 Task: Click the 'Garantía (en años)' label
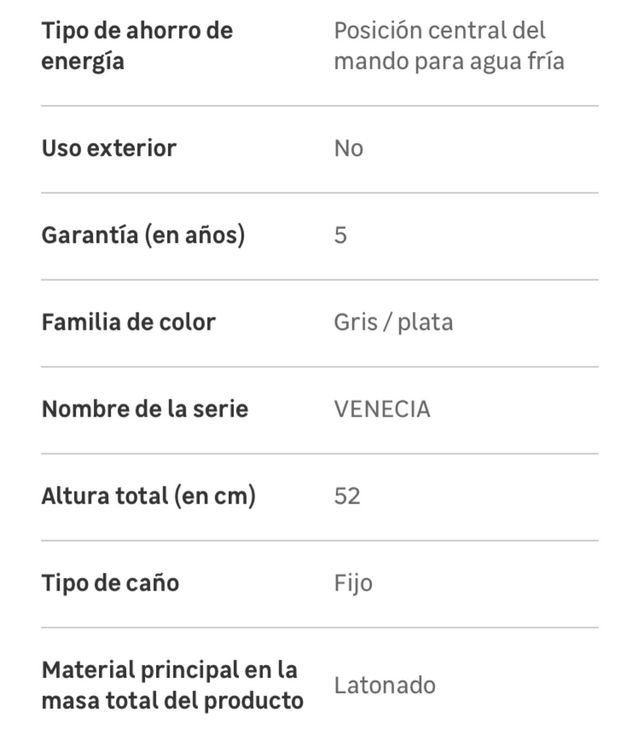click(x=143, y=235)
